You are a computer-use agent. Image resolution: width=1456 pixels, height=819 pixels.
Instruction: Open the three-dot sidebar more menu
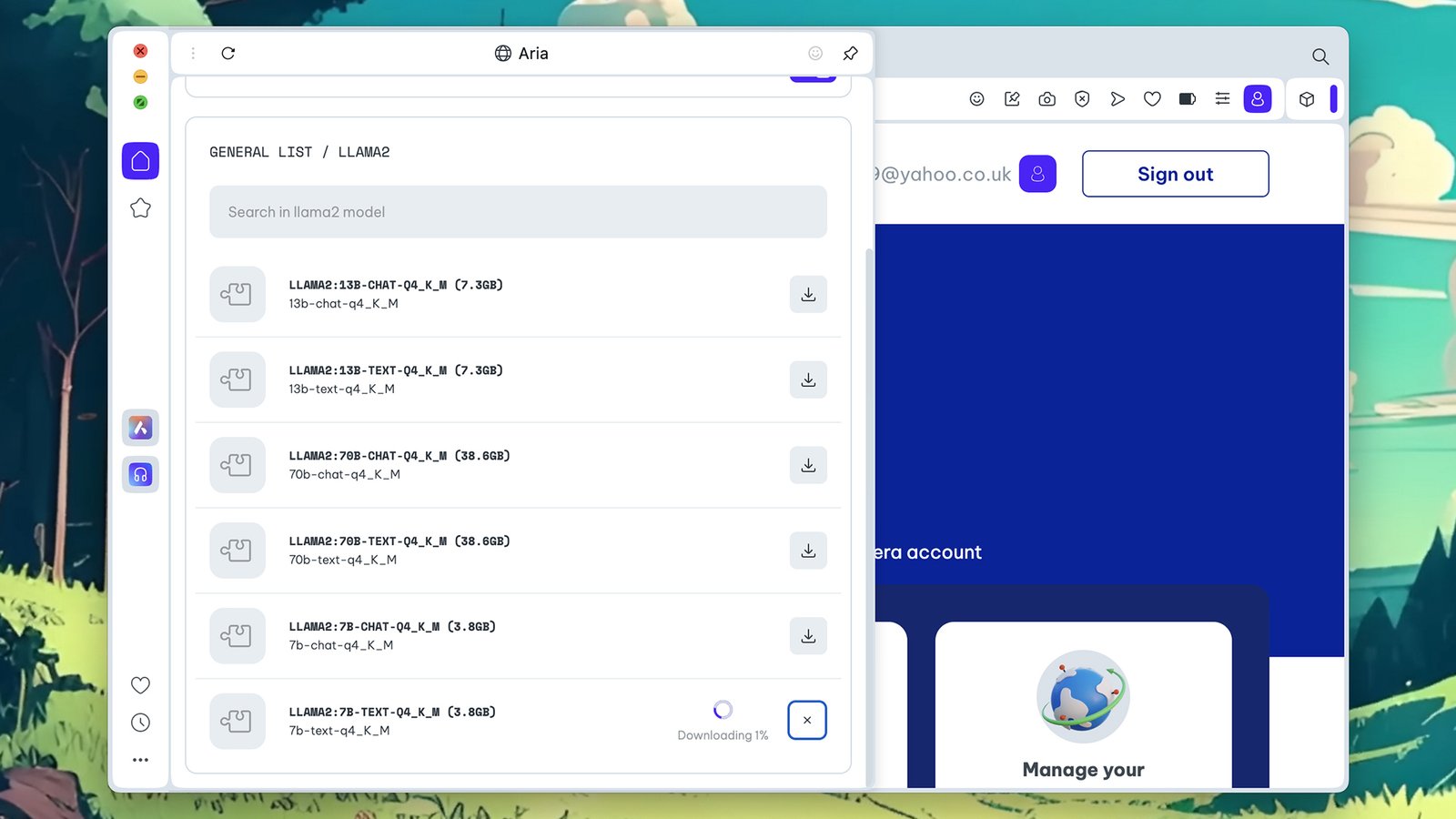coord(140,760)
